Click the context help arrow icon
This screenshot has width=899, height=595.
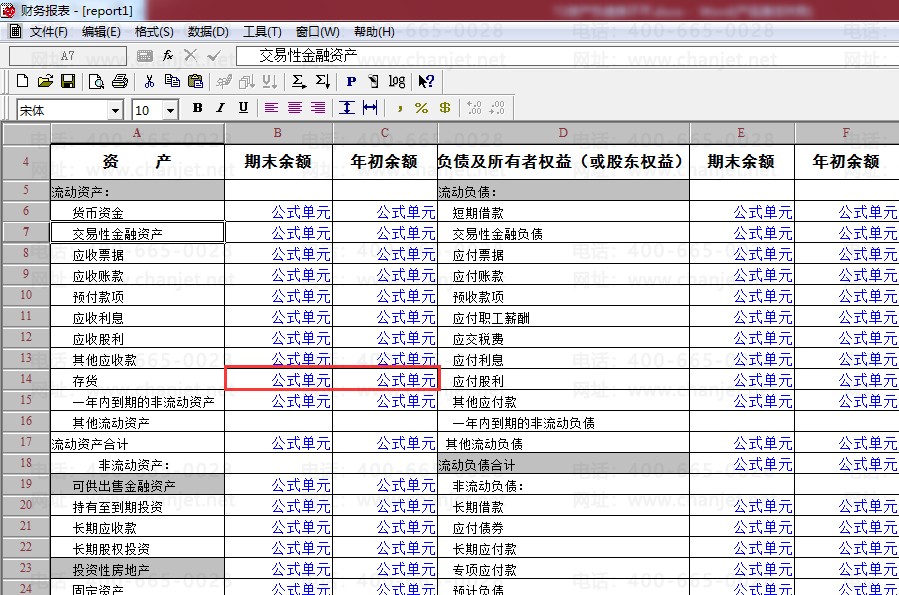(x=426, y=81)
